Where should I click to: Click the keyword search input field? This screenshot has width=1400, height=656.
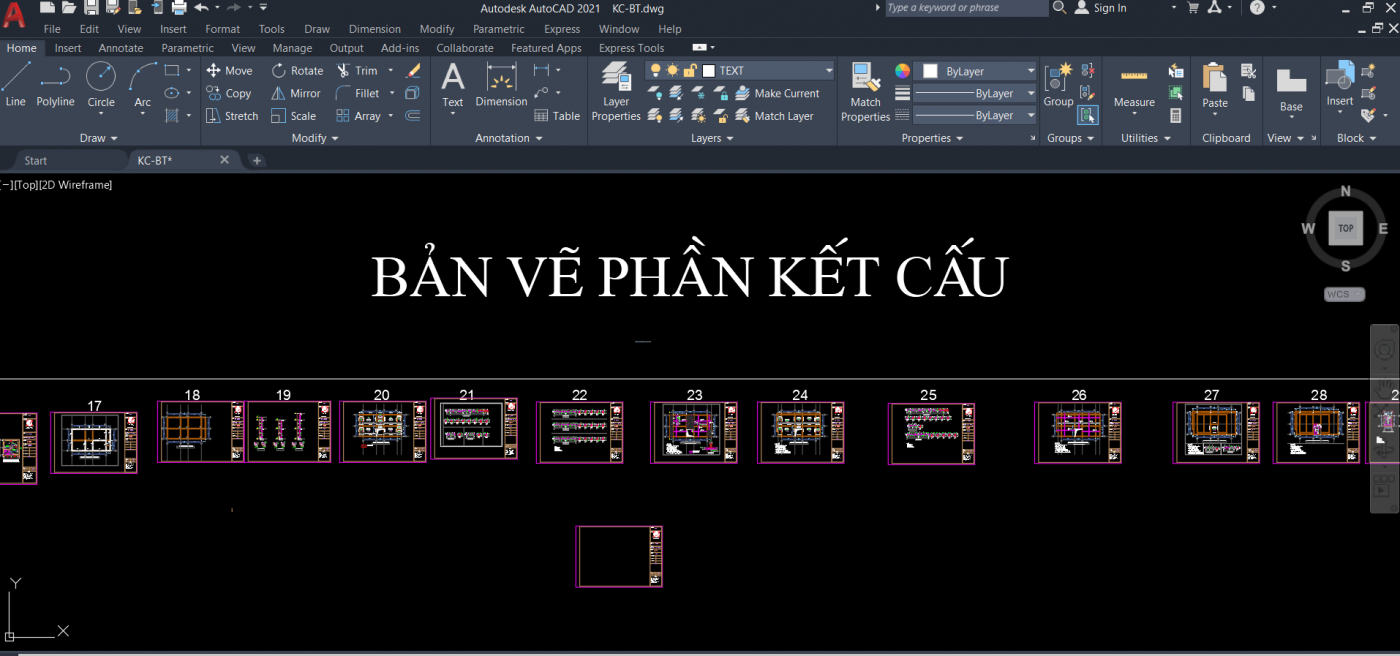pos(965,8)
